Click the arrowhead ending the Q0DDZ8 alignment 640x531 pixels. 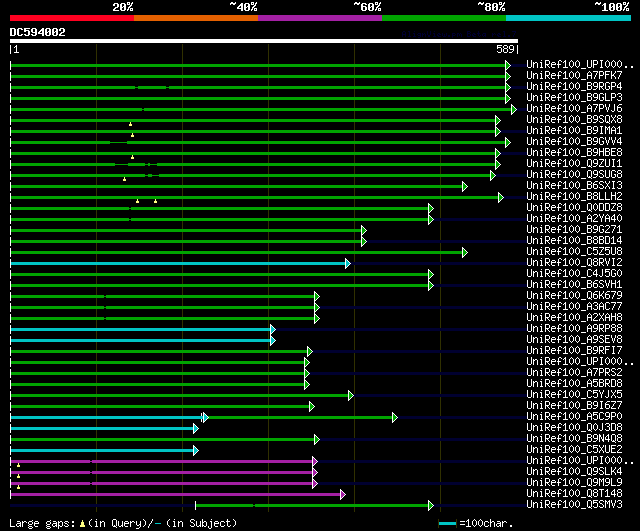(x=431, y=209)
